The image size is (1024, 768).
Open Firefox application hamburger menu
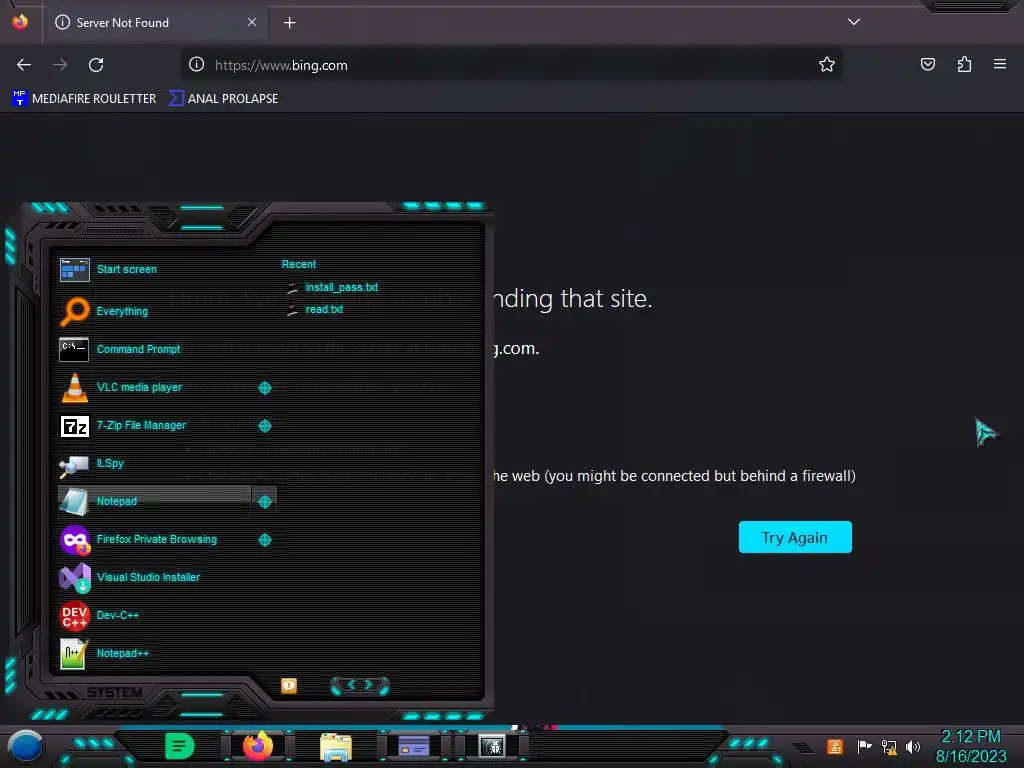[1000, 65]
